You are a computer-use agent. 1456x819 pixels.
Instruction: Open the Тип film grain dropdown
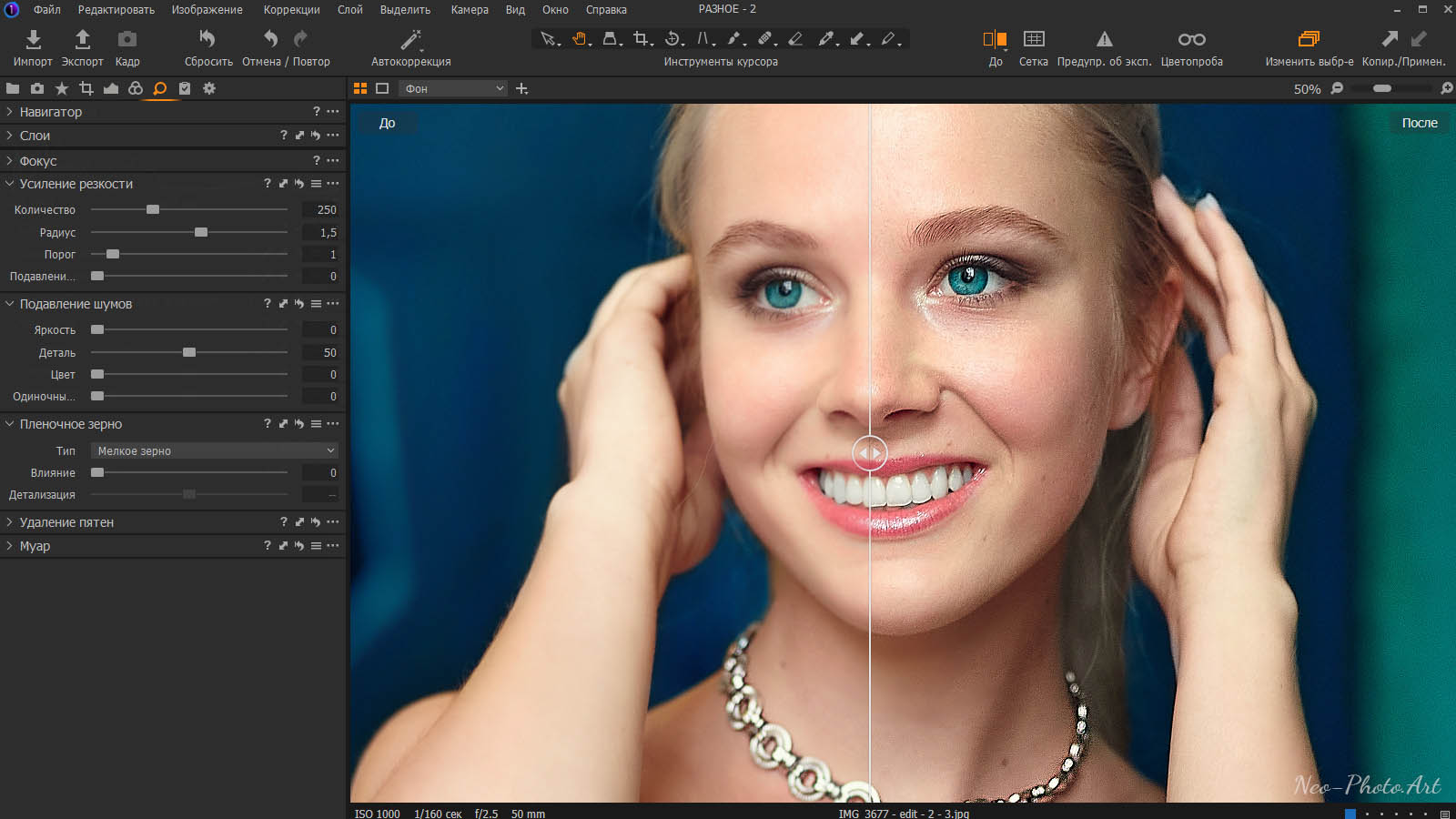point(215,450)
